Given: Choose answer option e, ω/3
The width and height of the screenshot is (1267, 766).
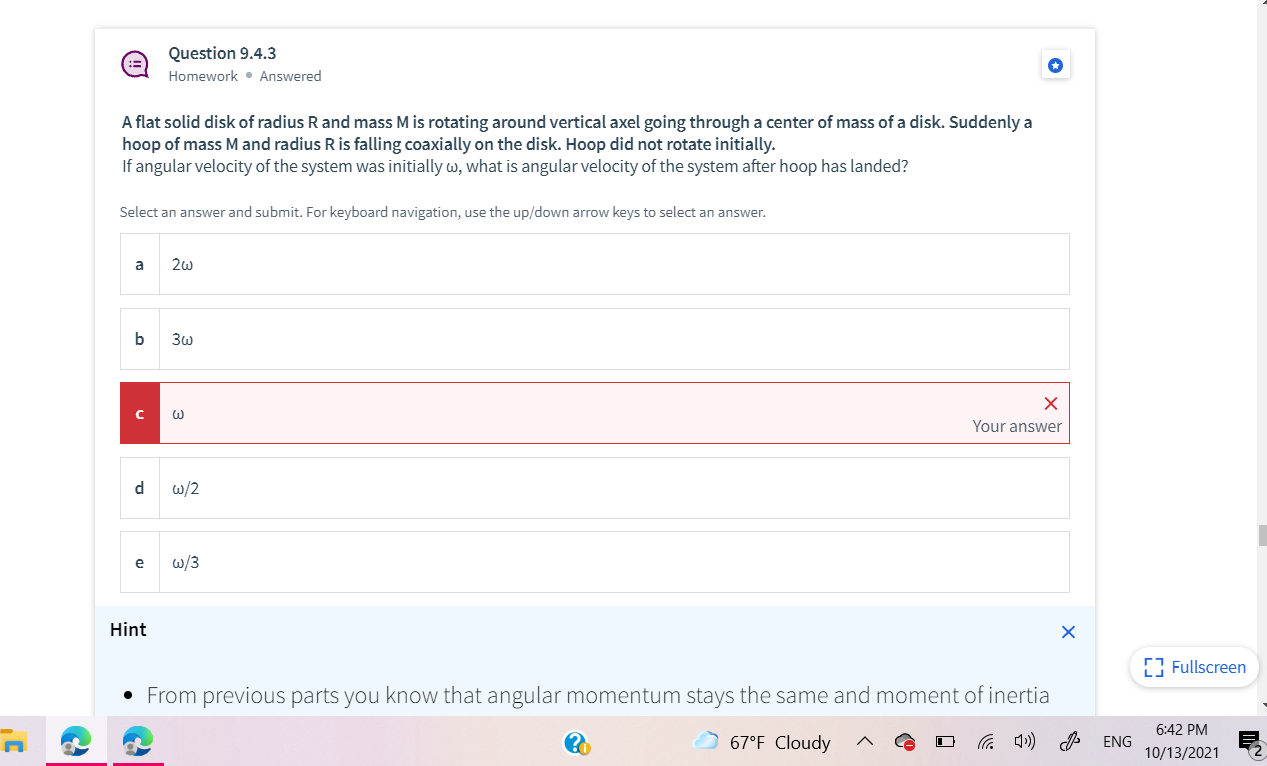Looking at the screenshot, I should coord(594,562).
